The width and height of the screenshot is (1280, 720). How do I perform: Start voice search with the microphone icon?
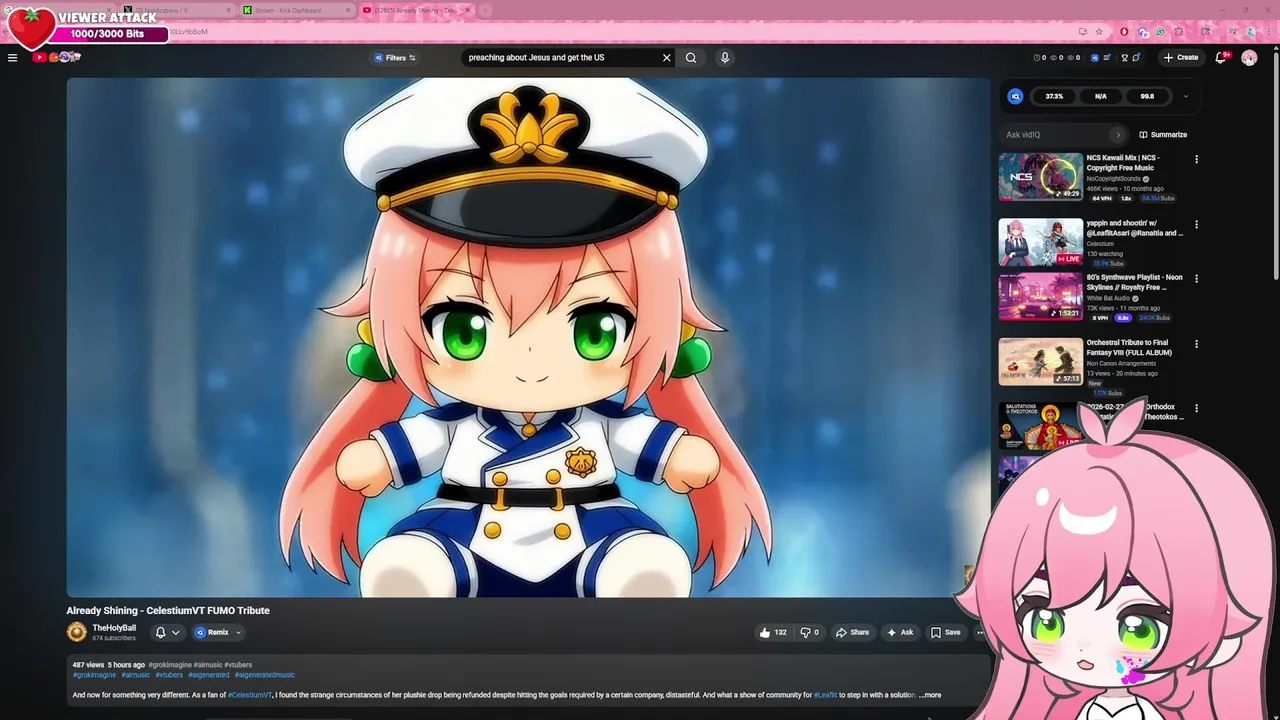coord(725,57)
